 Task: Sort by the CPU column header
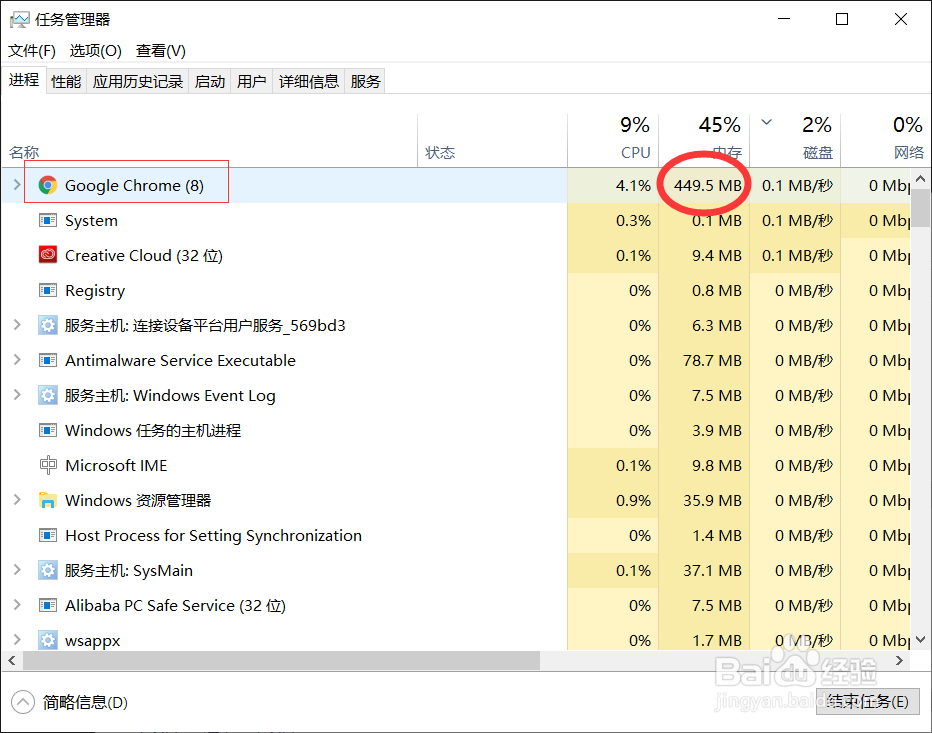click(613, 141)
